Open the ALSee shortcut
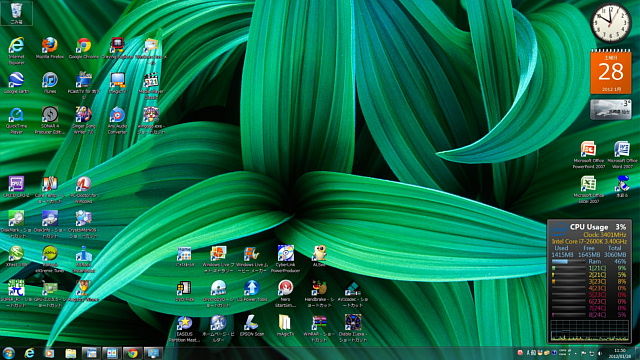Image resolution: width=640 pixels, height=360 pixels. pyautogui.click(x=319, y=256)
